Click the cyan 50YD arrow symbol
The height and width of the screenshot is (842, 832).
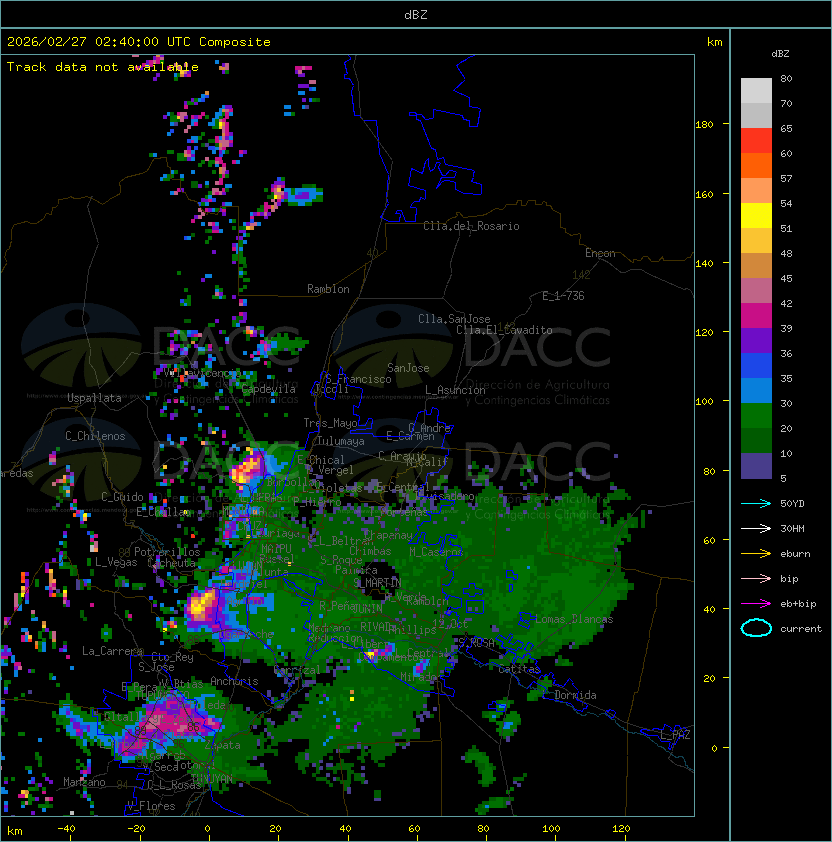coord(756,503)
